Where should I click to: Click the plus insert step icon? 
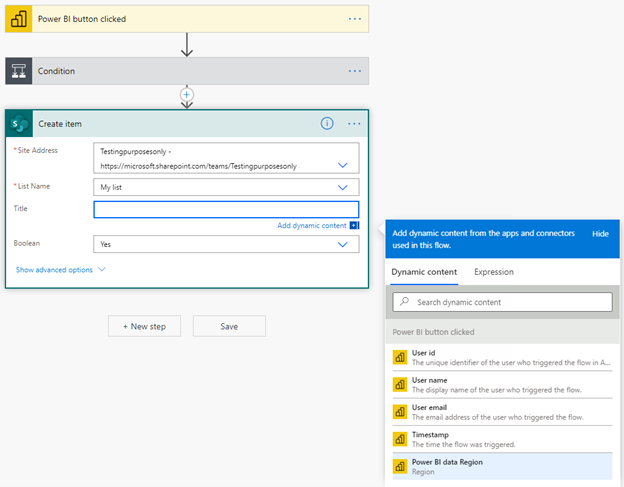click(x=186, y=94)
